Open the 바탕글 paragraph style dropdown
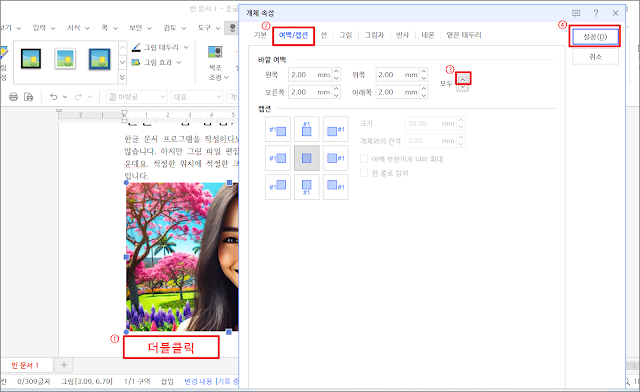The height and width of the screenshot is (392, 640). [137, 97]
